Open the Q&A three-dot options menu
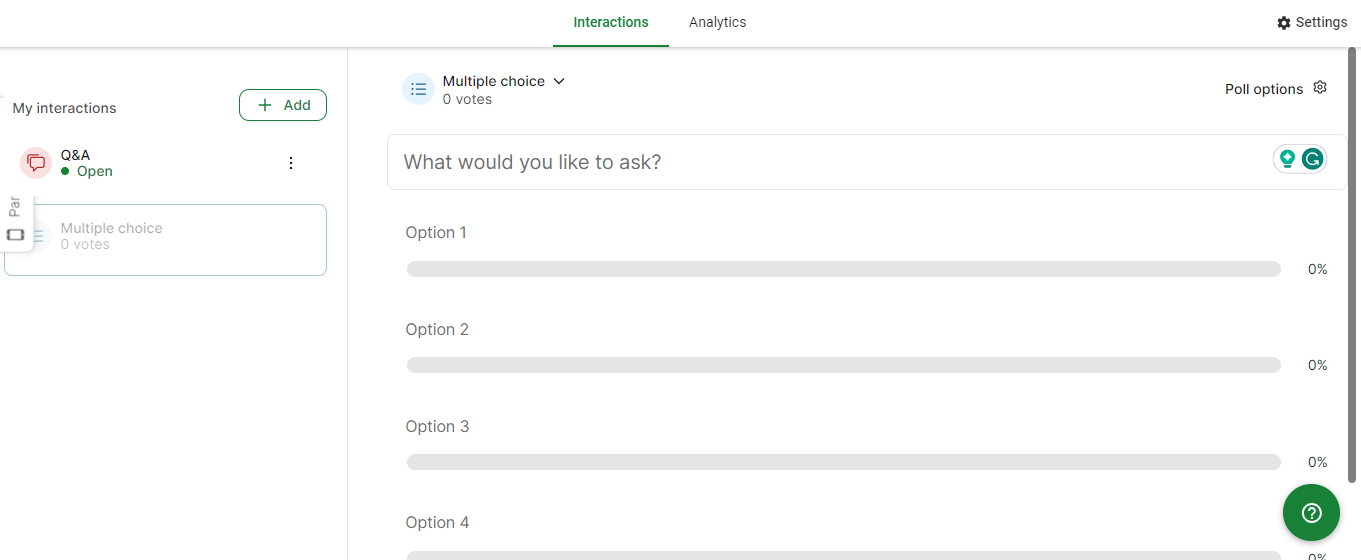The height and width of the screenshot is (560, 1361). (x=291, y=163)
